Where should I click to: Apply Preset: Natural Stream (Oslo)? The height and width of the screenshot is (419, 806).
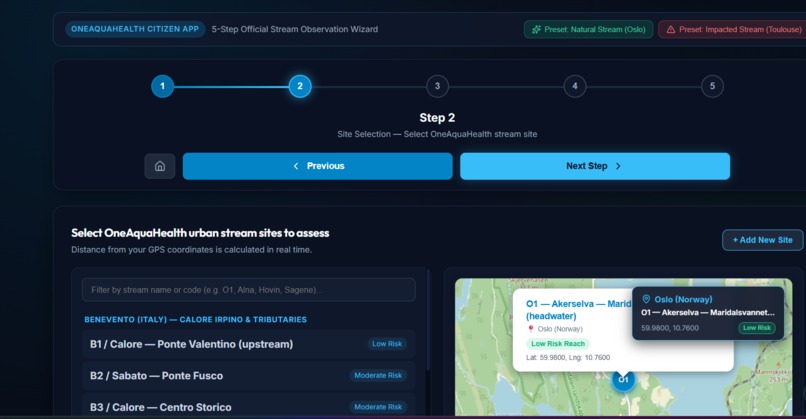[589, 29]
